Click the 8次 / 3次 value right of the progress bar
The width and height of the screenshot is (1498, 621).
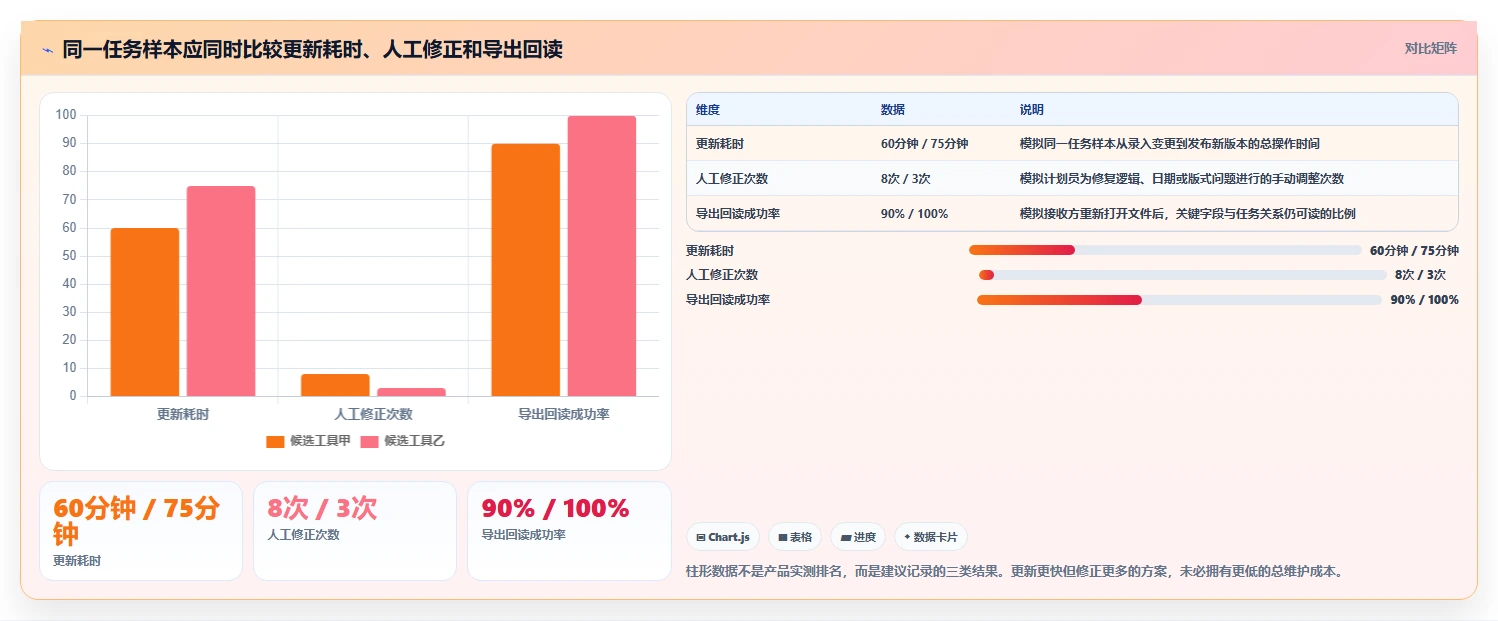[1420, 275]
